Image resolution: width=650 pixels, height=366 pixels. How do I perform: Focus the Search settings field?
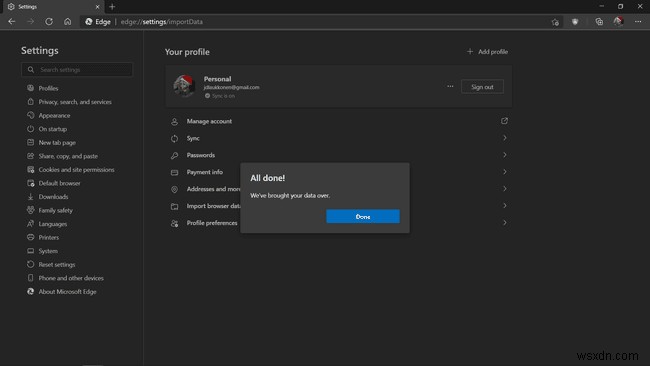click(77, 70)
